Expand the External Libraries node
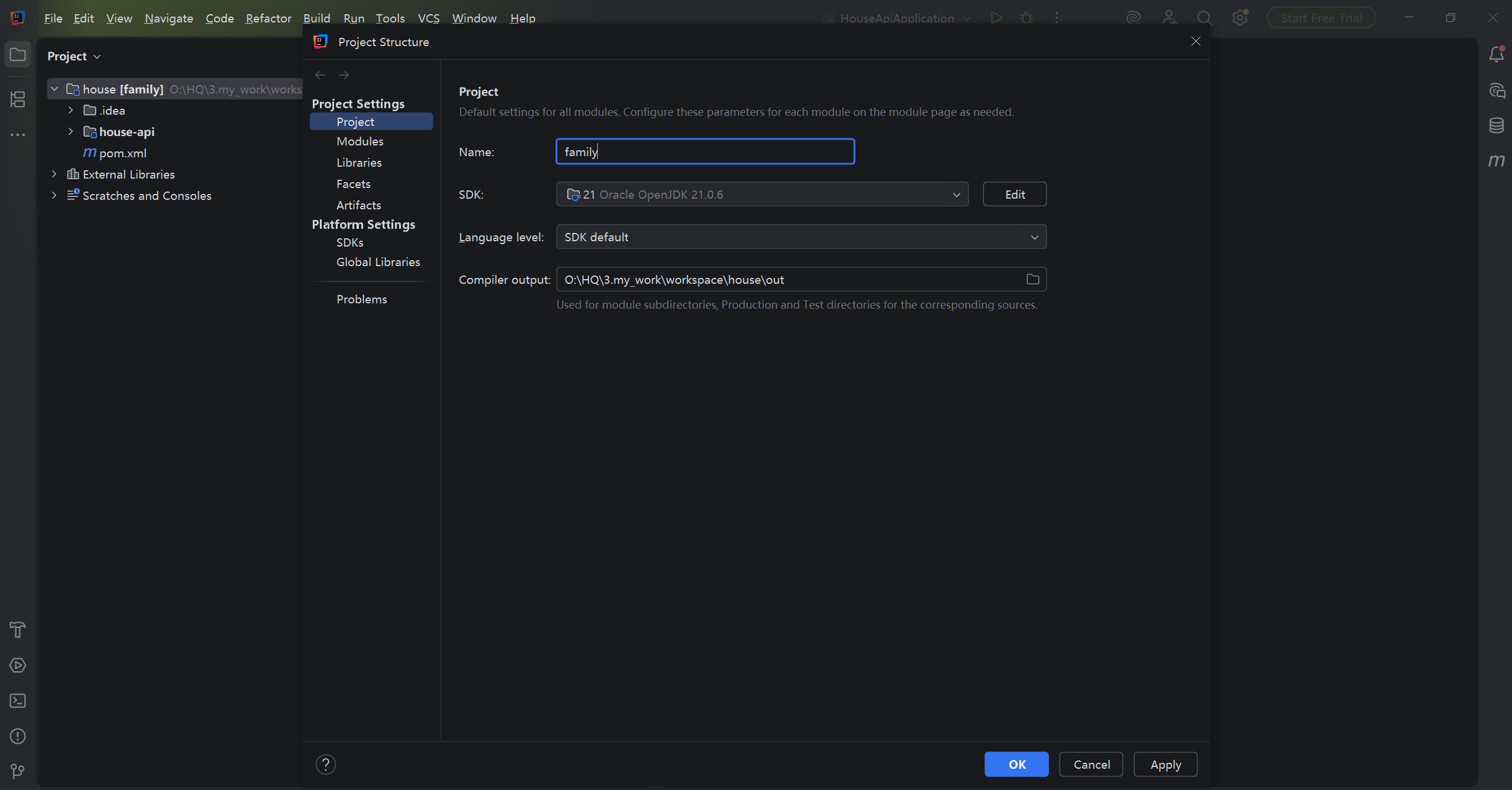Image resolution: width=1512 pixels, height=790 pixels. coord(54,174)
